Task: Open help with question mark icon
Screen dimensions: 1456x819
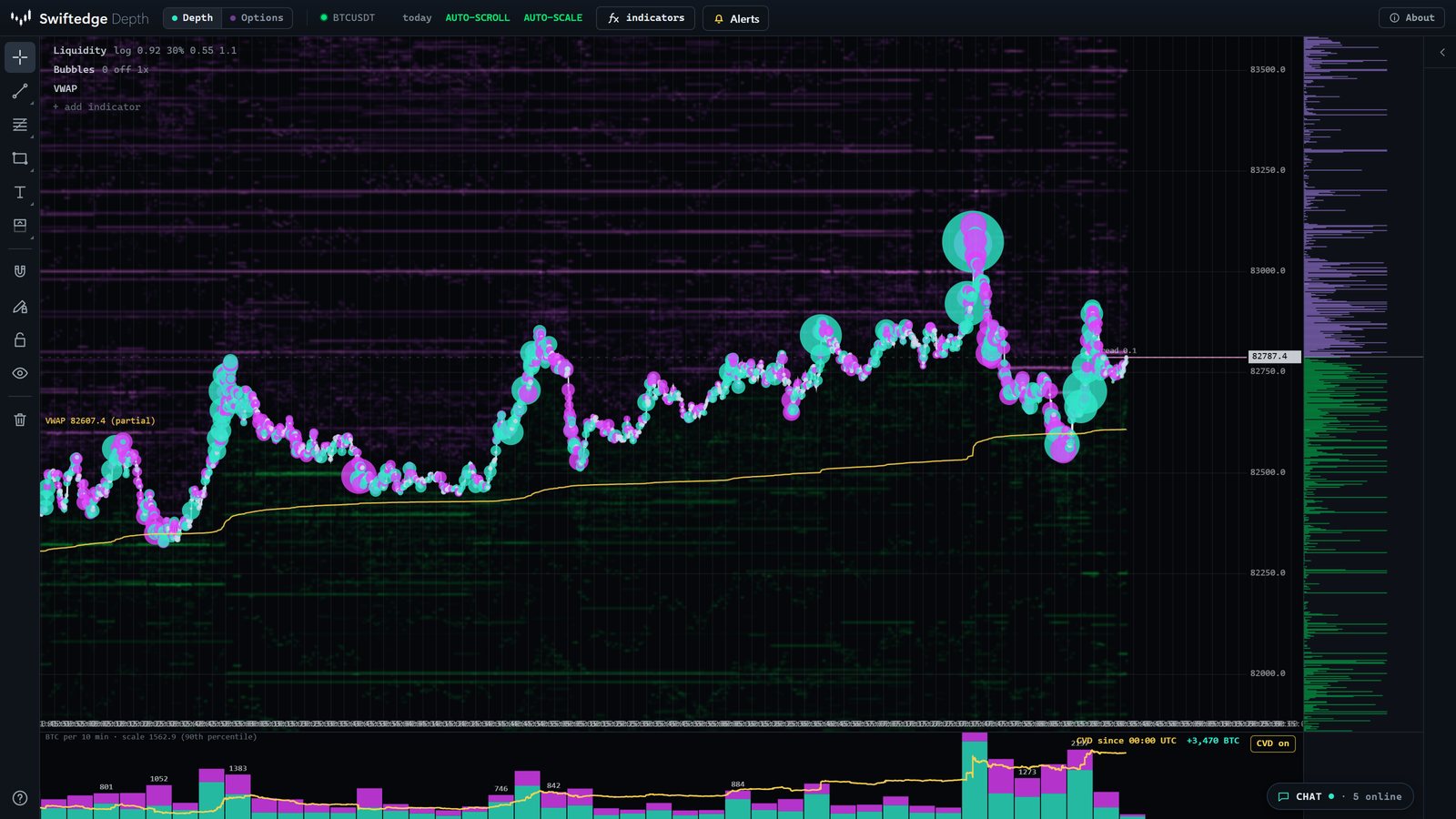Action: [20, 798]
